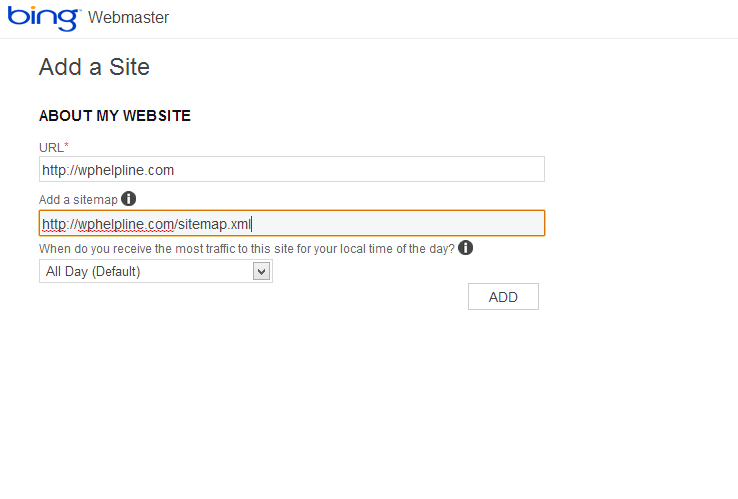The width and height of the screenshot is (738, 499).
Task: Focus the URL input containing http://wphelpline.com
Action: (x=292, y=169)
